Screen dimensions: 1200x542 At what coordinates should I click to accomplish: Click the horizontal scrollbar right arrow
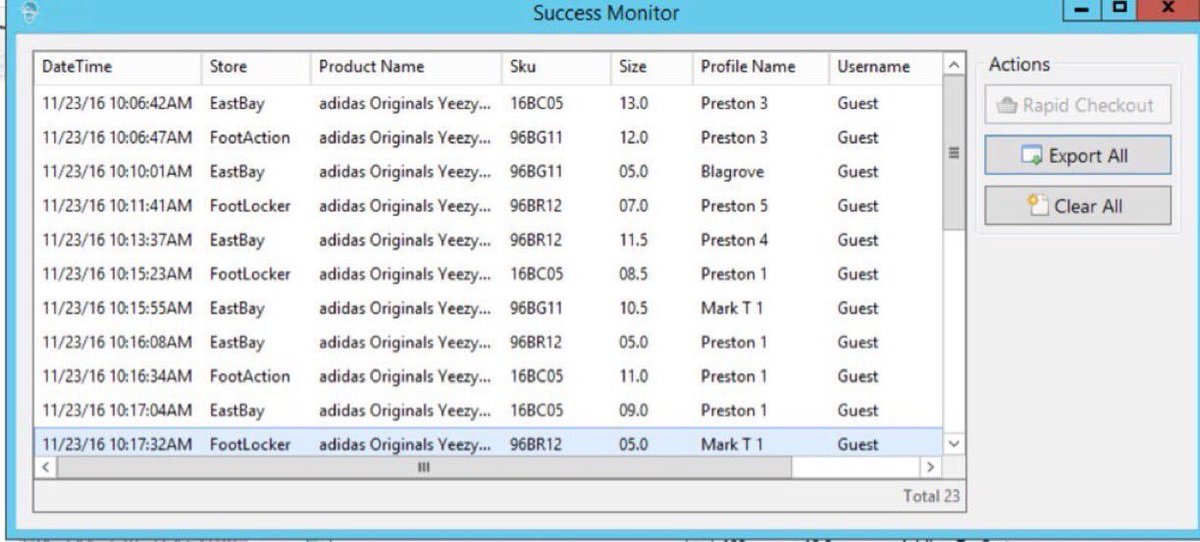(930, 467)
